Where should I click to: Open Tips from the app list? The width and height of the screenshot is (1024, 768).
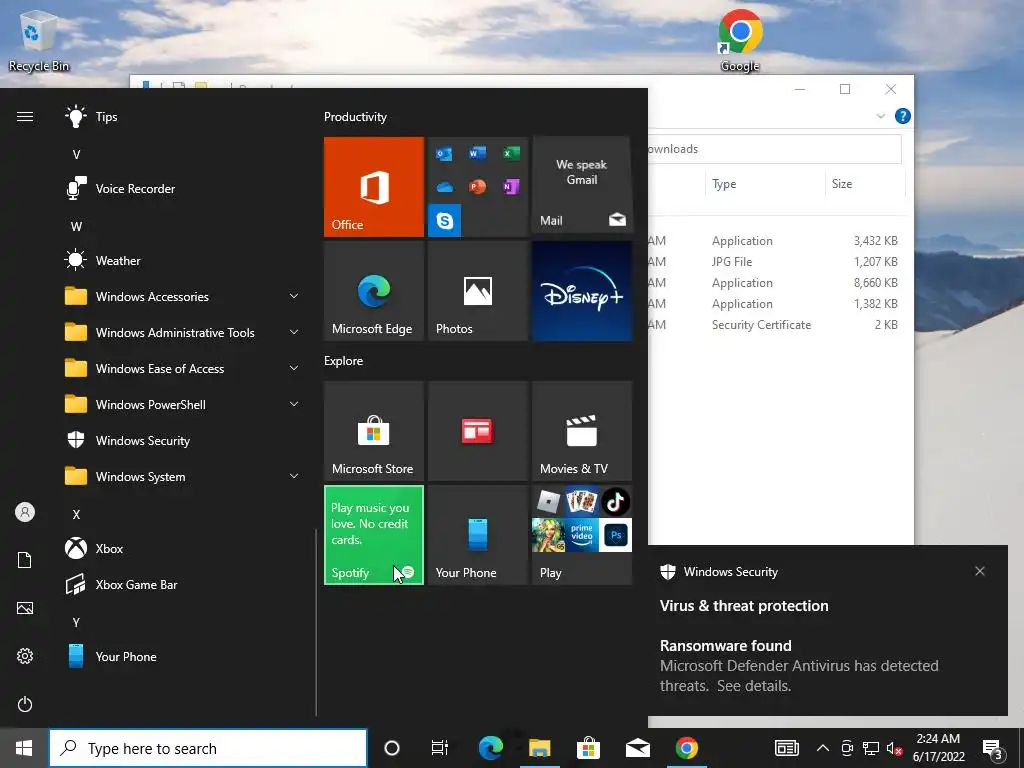point(183,117)
